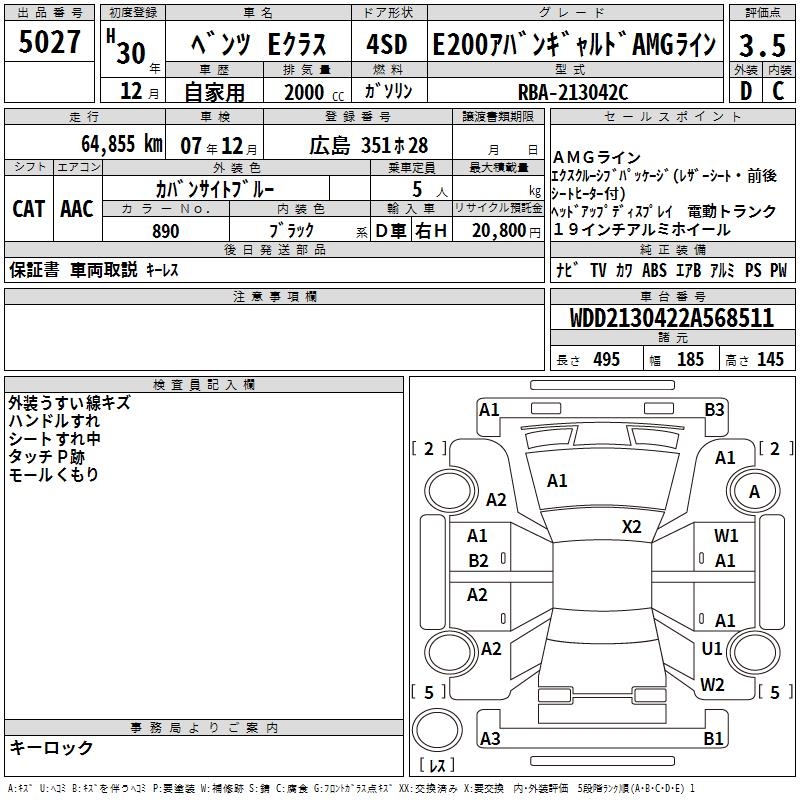The width and height of the screenshot is (800, 800).
Task: Click sales point ヘッドアップディスプレイ
Action: [612, 211]
